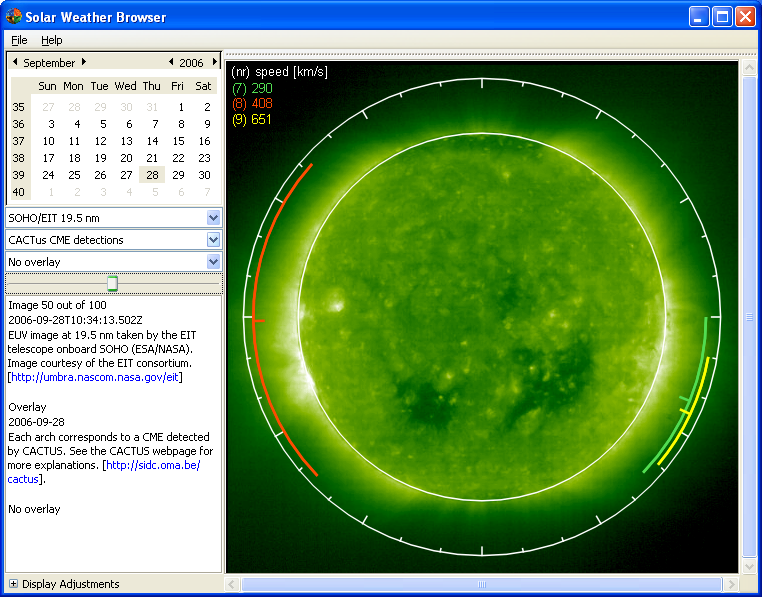Select September 10 in the calendar

(48, 141)
